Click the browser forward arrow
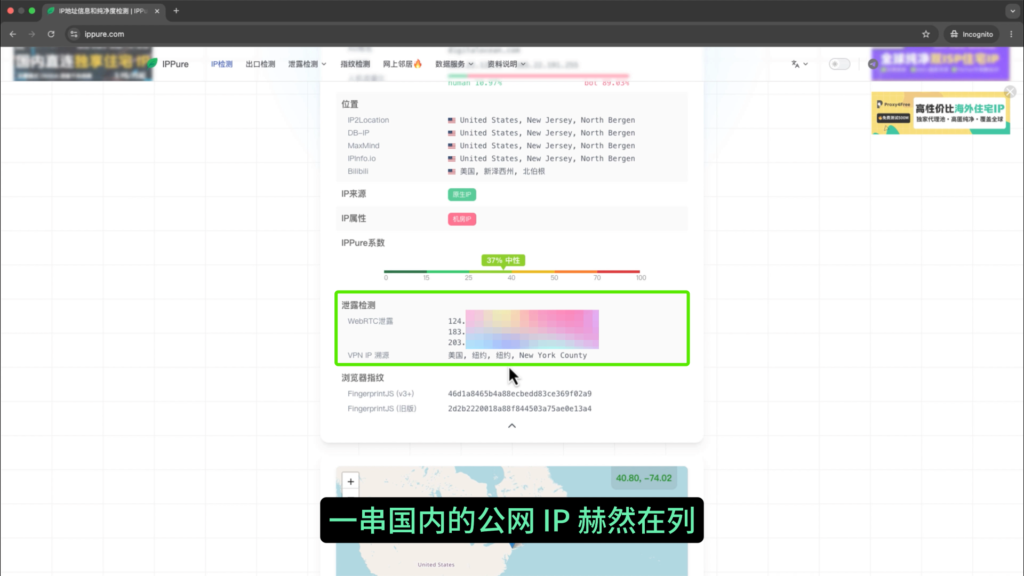The image size is (1024, 576). [32, 34]
